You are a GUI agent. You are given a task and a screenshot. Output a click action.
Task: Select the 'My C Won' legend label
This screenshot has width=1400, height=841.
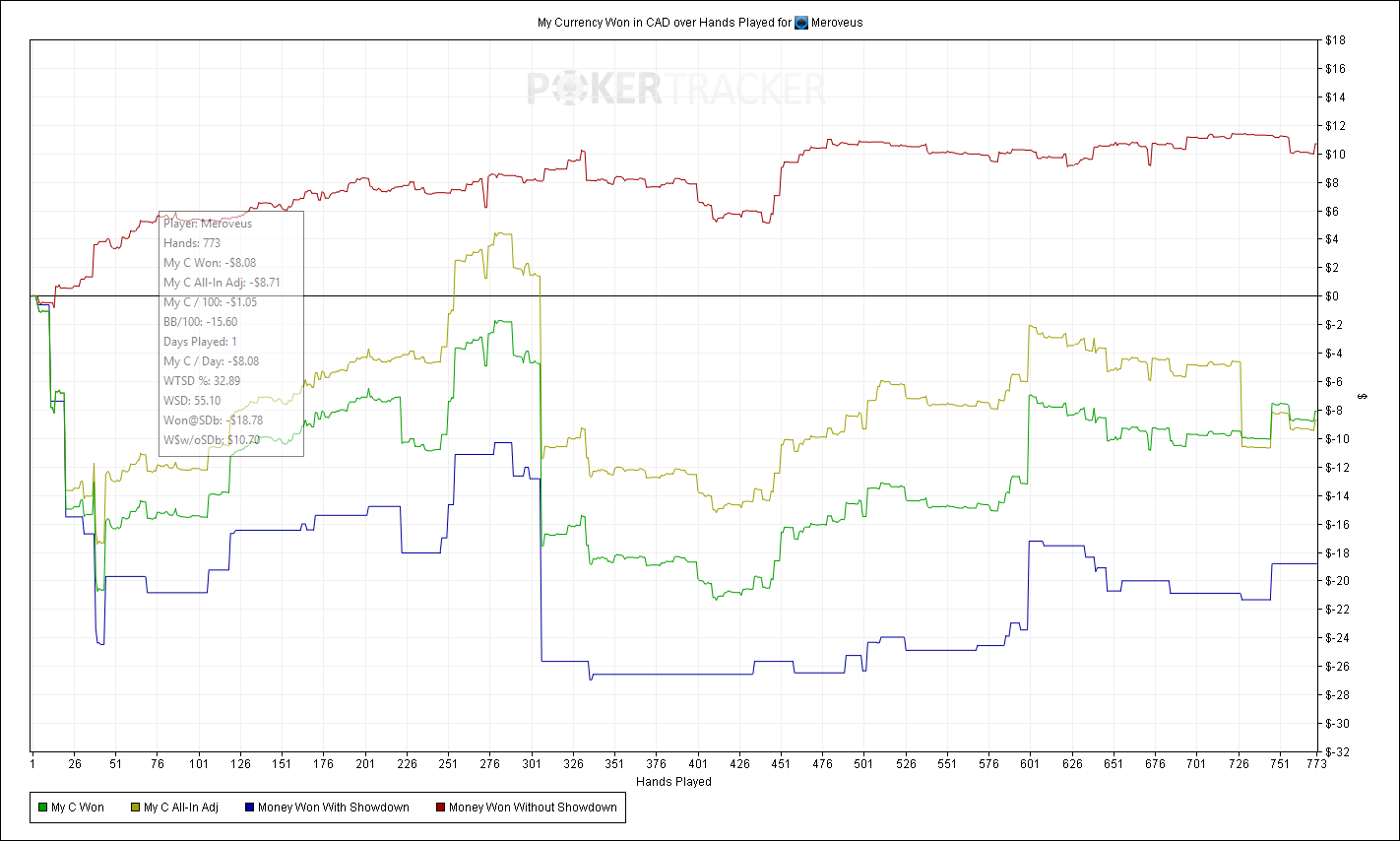(78, 808)
